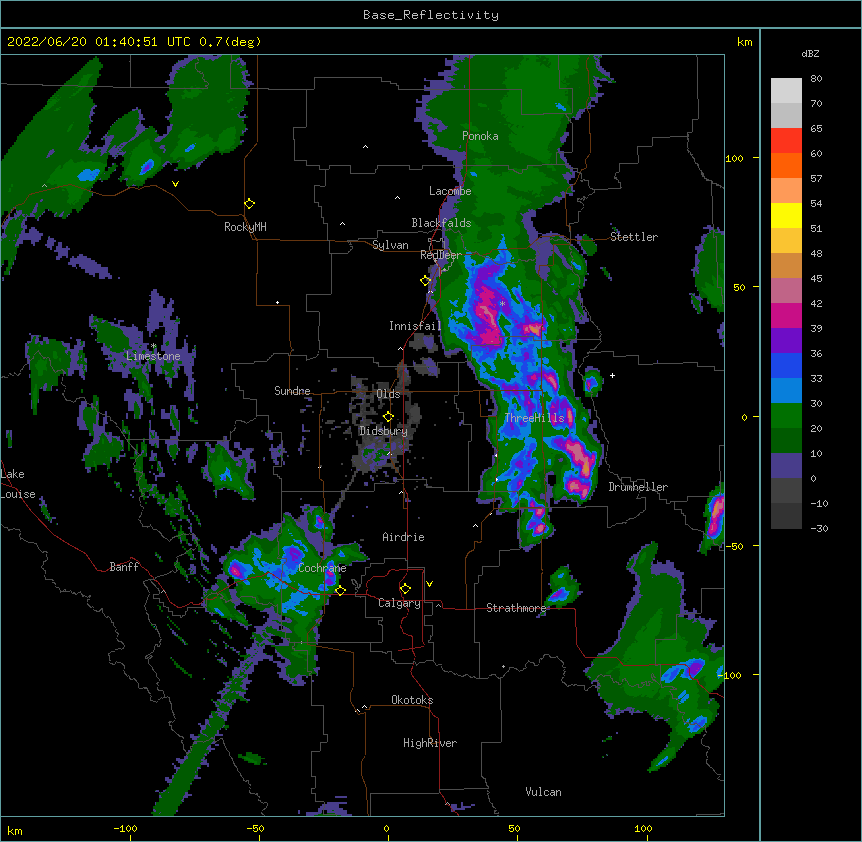This screenshot has height=842, width=862.
Task: Click the ThreeHills label
Action: pyautogui.click(x=534, y=418)
